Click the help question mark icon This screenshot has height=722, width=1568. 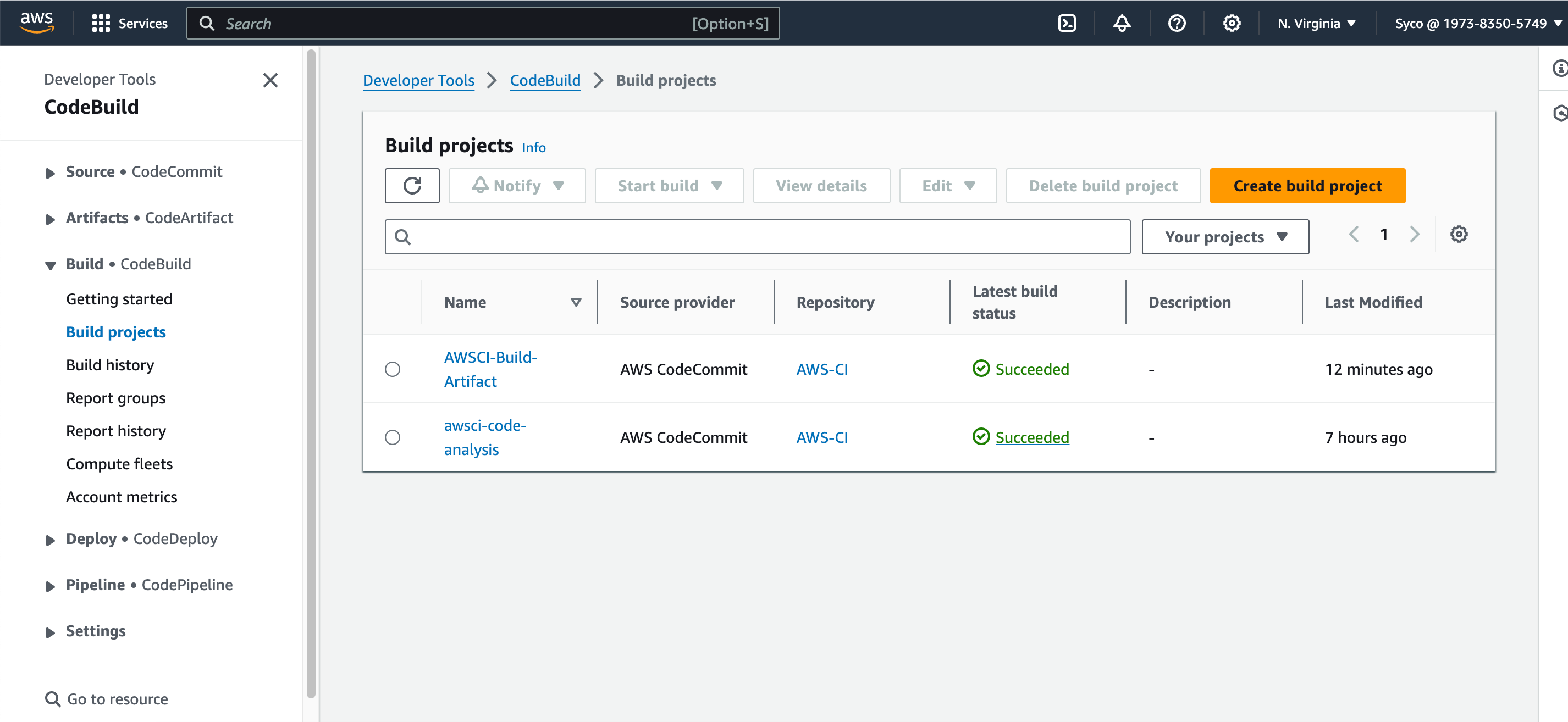click(1176, 23)
